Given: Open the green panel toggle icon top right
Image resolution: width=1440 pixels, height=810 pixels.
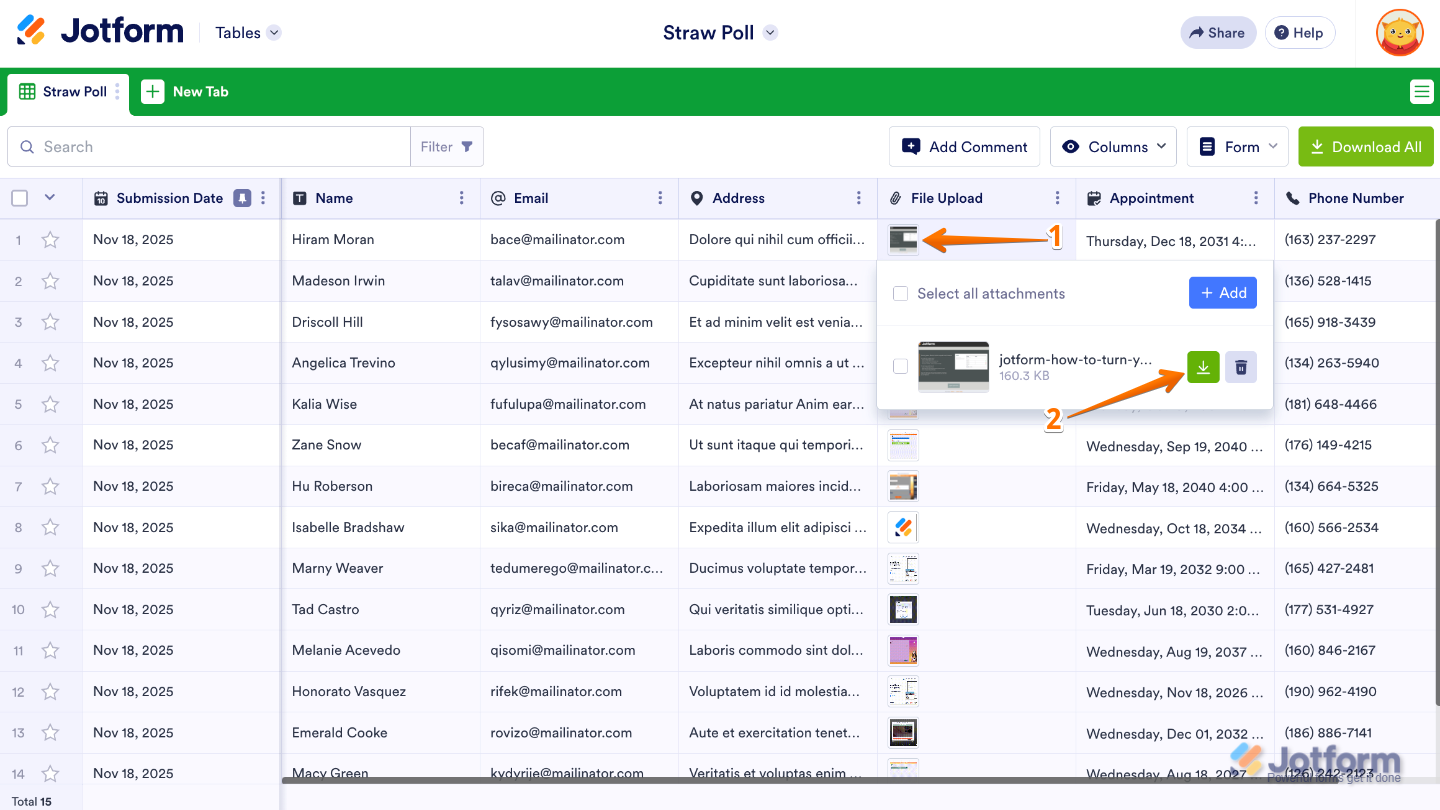Looking at the screenshot, I should [x=1422, y=91].
